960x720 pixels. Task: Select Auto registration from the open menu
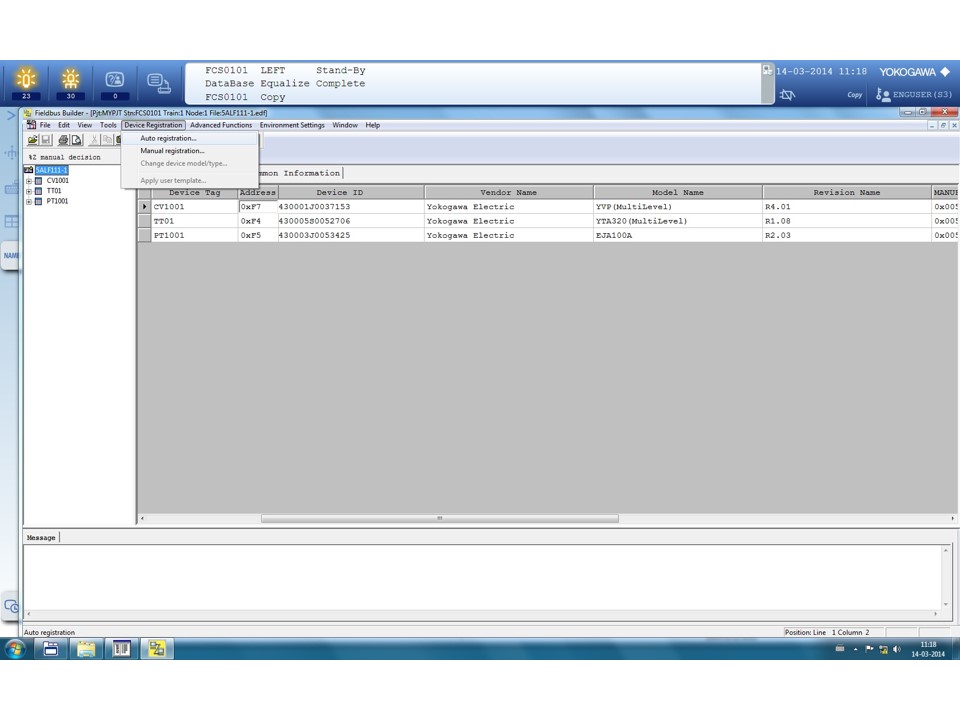pos(168,137)
